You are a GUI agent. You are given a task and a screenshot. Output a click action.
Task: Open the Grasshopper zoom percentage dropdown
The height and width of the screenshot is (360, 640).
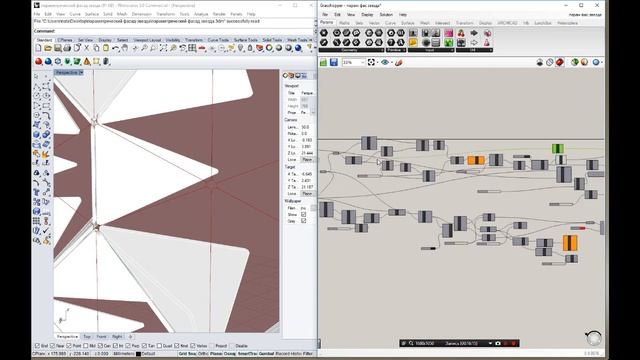click(x=362, y=62)
